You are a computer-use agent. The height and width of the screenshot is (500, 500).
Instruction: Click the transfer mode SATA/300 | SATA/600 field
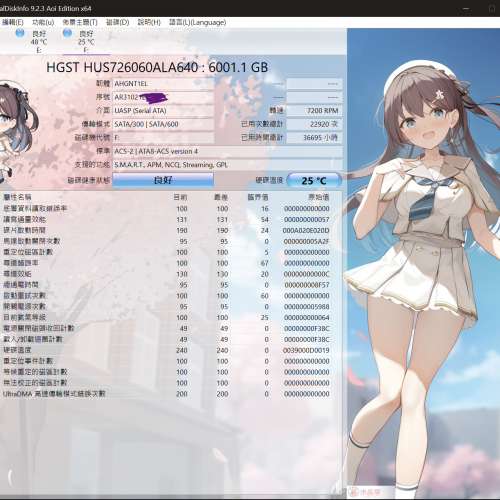pyautogui.click(x=163, y=124)
